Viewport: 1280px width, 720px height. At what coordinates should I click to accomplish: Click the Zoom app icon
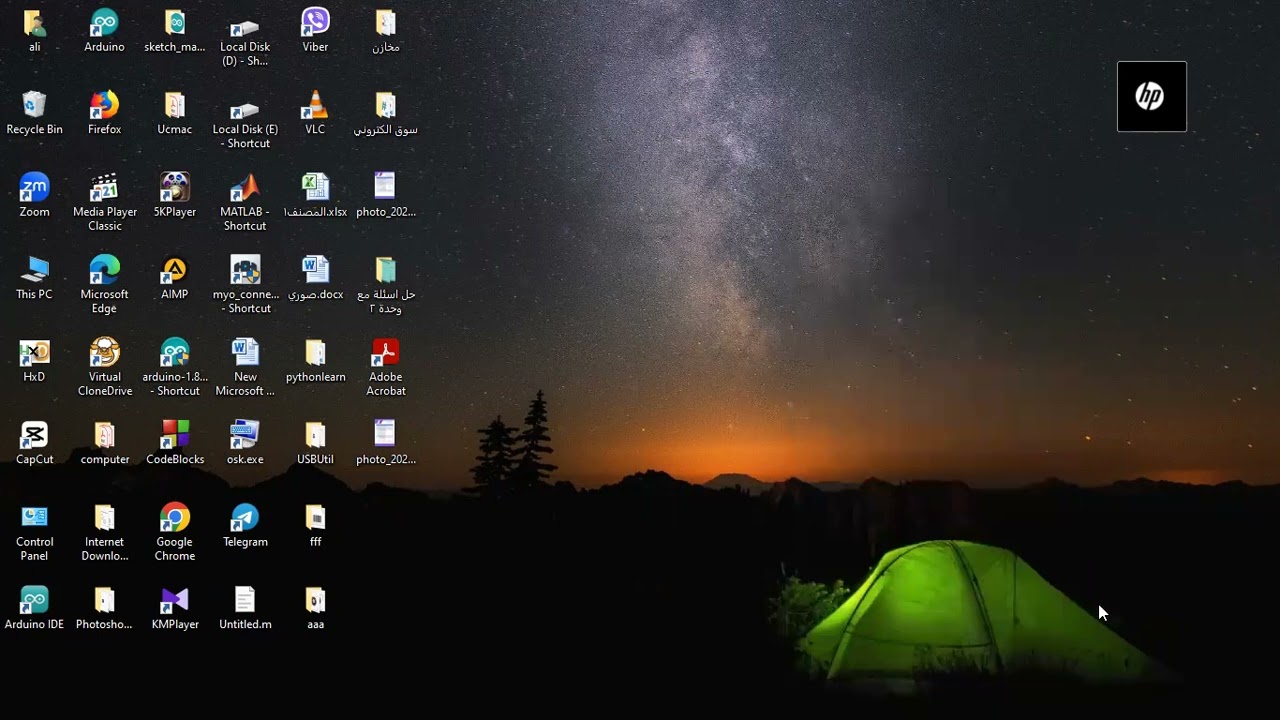pos(34,187)
